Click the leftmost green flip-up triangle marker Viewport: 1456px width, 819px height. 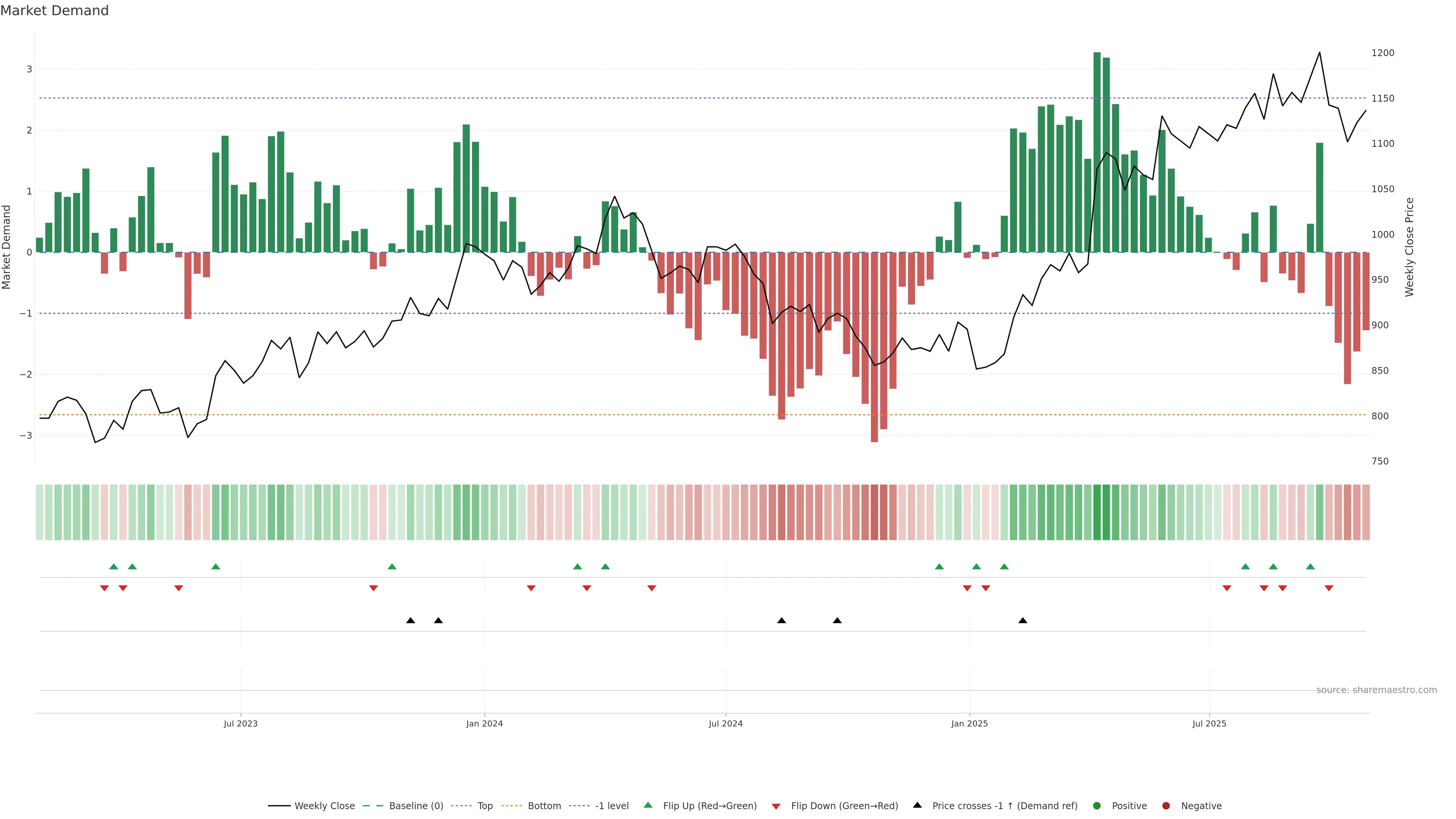pyautogui.click(x=114, y=566)
